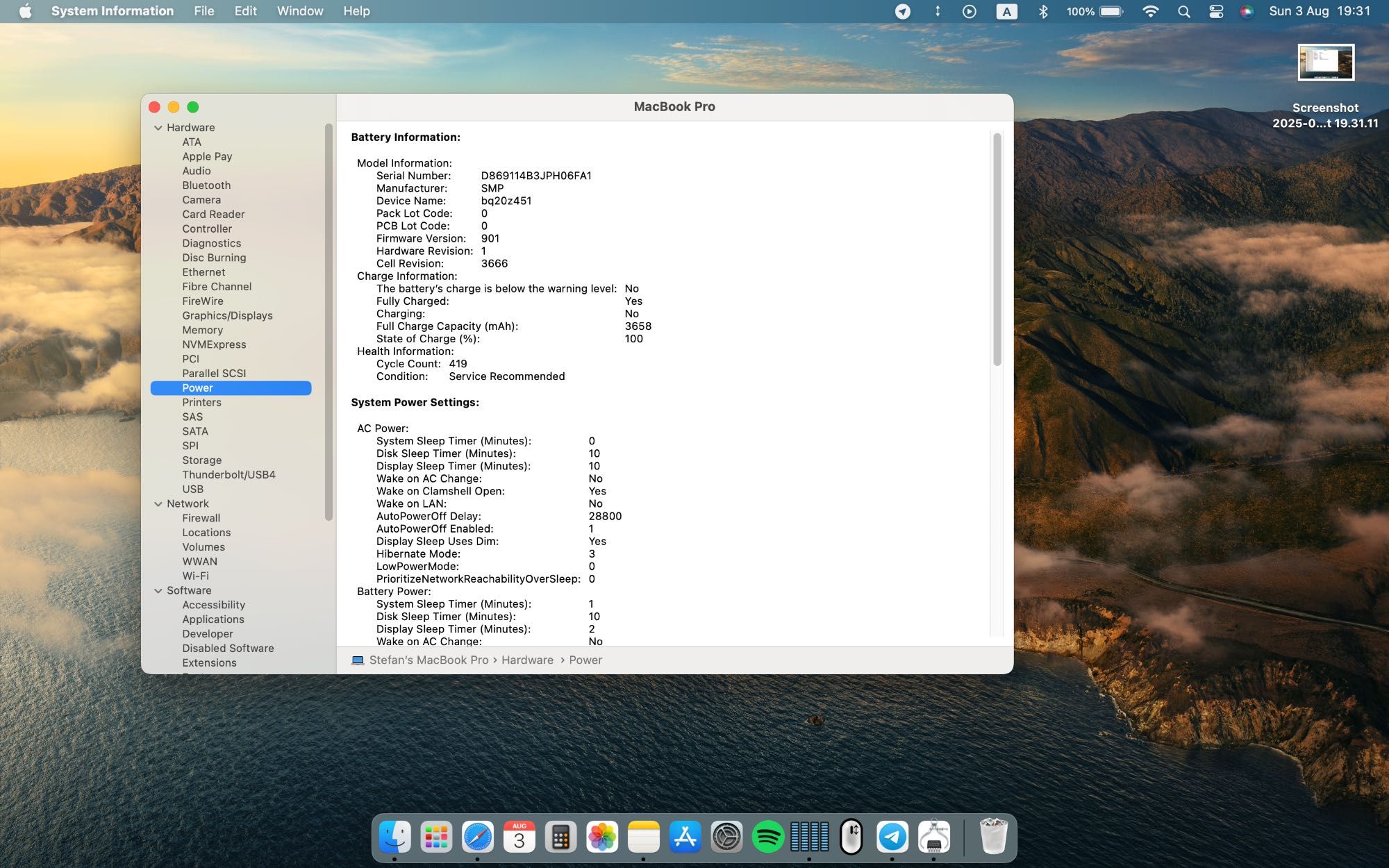Select Wi-Fi under Network

click(195, 576)
